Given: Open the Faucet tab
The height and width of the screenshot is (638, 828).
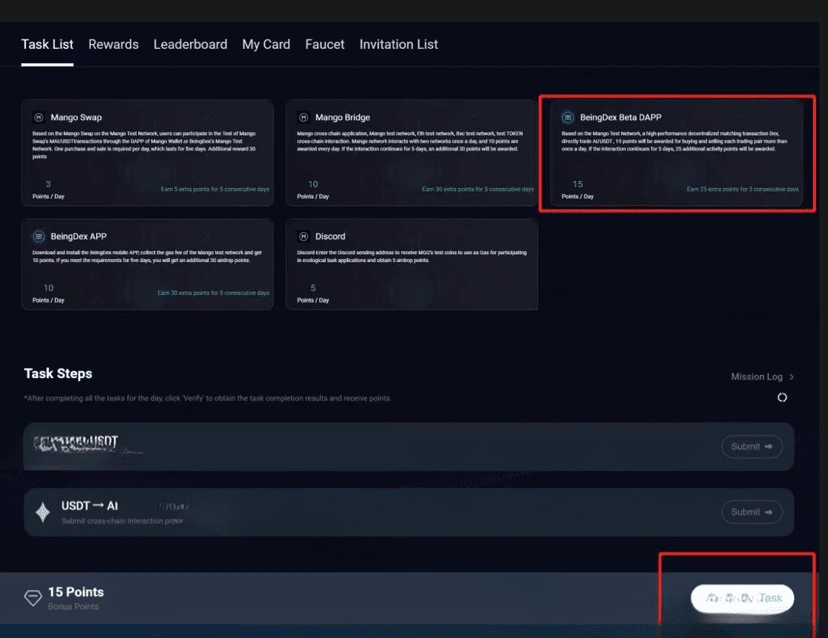Looking at the screenshot, I should coord(325,44).
